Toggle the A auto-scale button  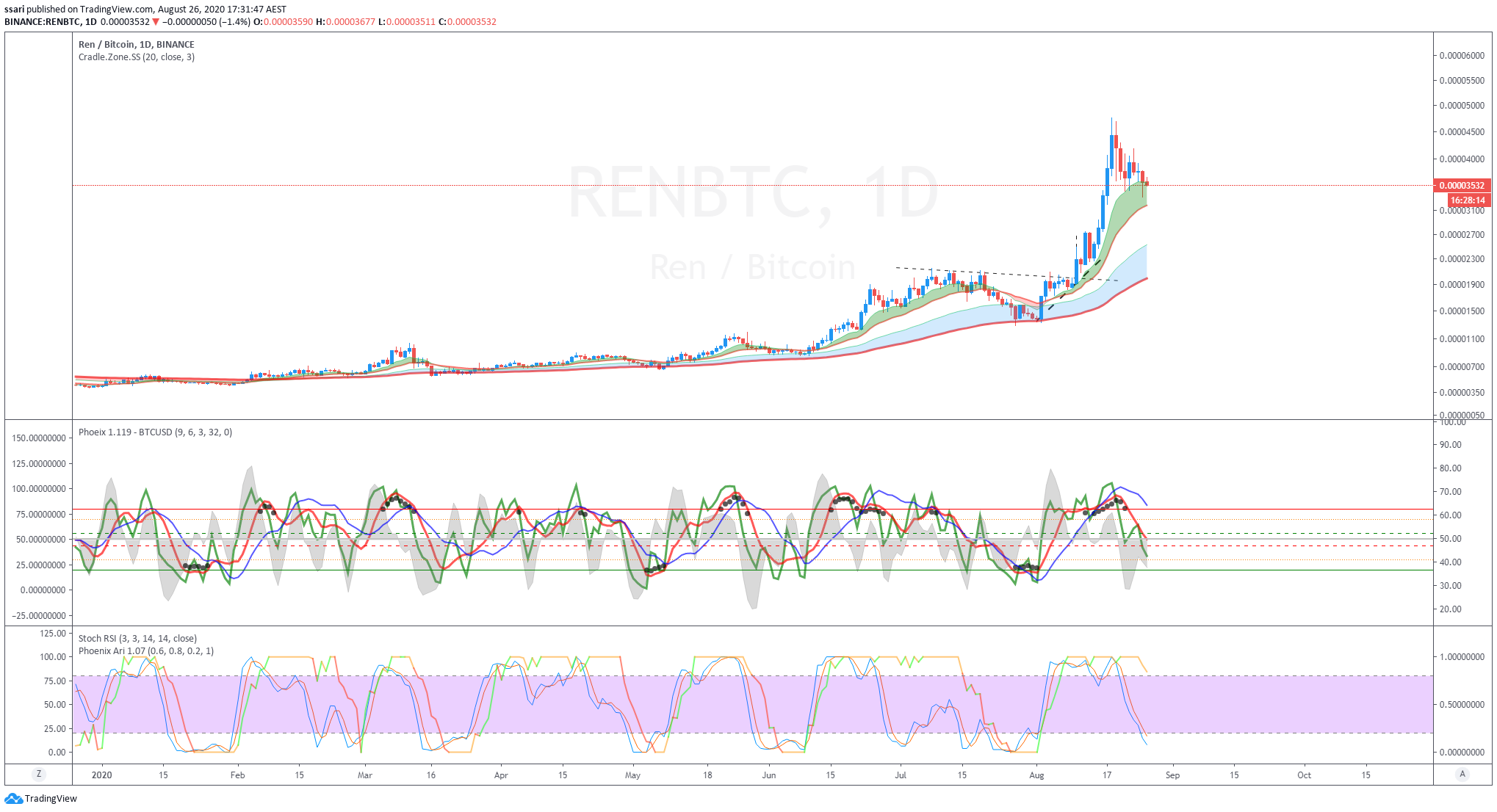coord(1462,774)
